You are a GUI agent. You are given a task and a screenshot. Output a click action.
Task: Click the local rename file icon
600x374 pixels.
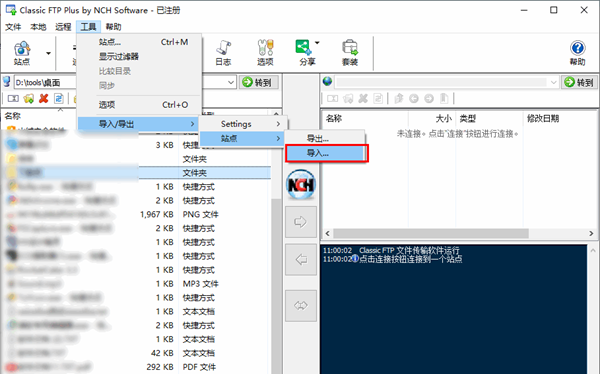13,99
